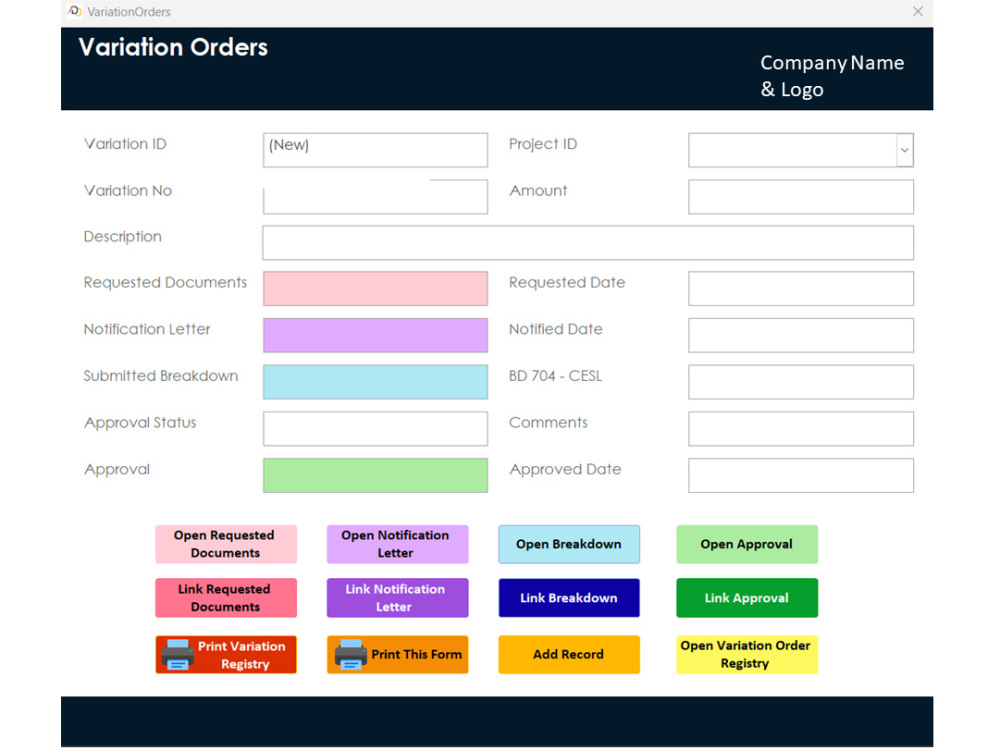The height and width of the screenshot is (750, 1000).
Task: Click Link Breakdown button
Action: pos(569,598)
